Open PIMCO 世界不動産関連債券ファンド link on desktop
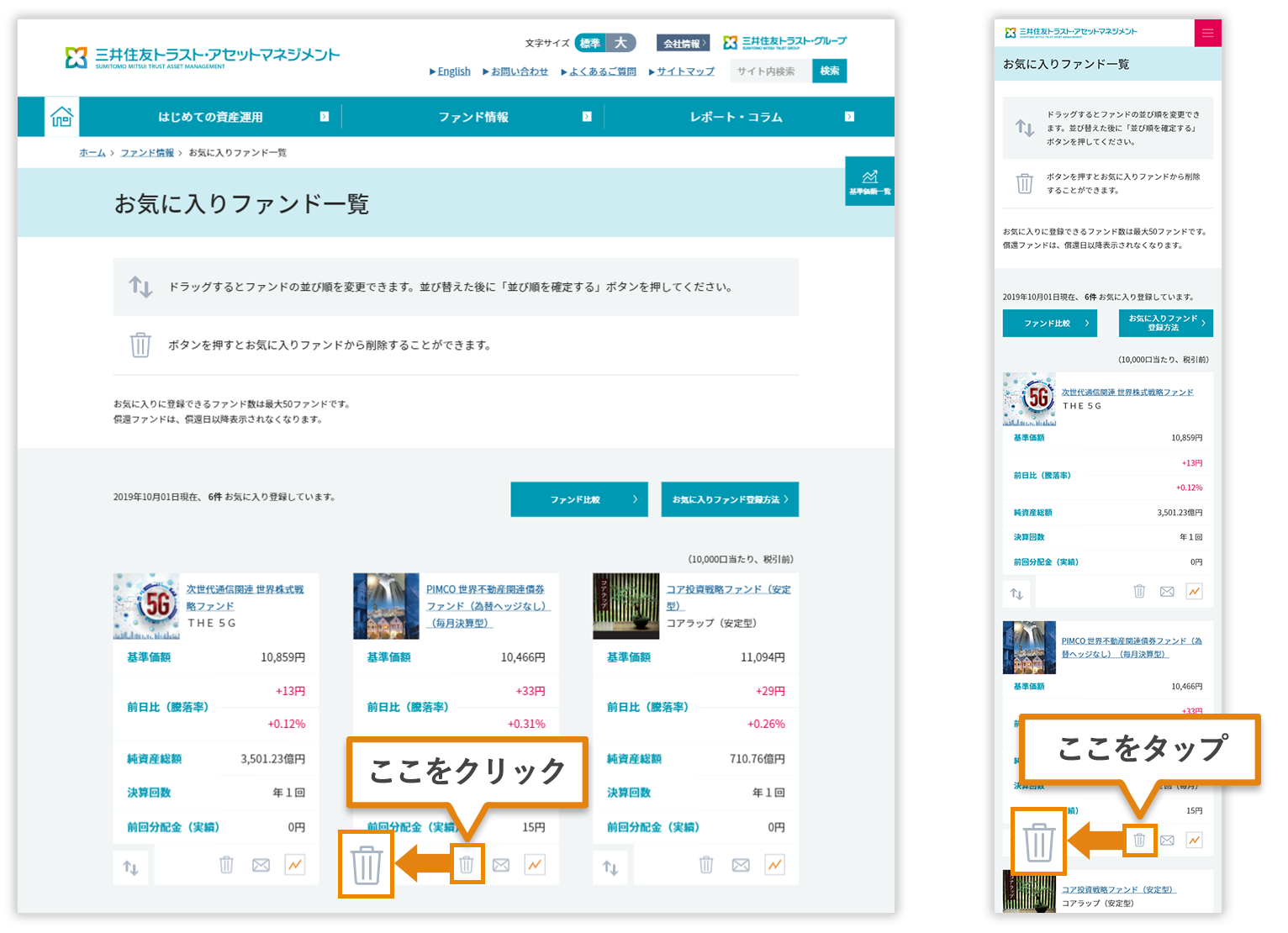 click(x=488, y=606)
